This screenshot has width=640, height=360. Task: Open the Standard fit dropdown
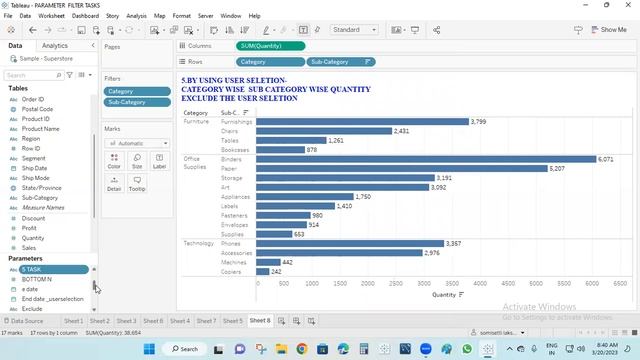click(x=354, y=30)
